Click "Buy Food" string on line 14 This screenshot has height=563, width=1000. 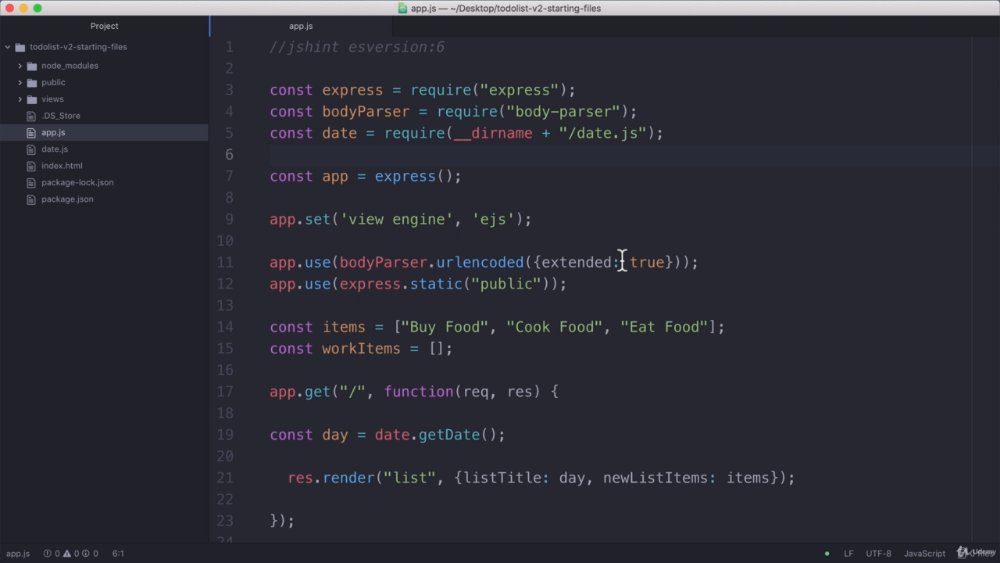(x=445, y=327)
